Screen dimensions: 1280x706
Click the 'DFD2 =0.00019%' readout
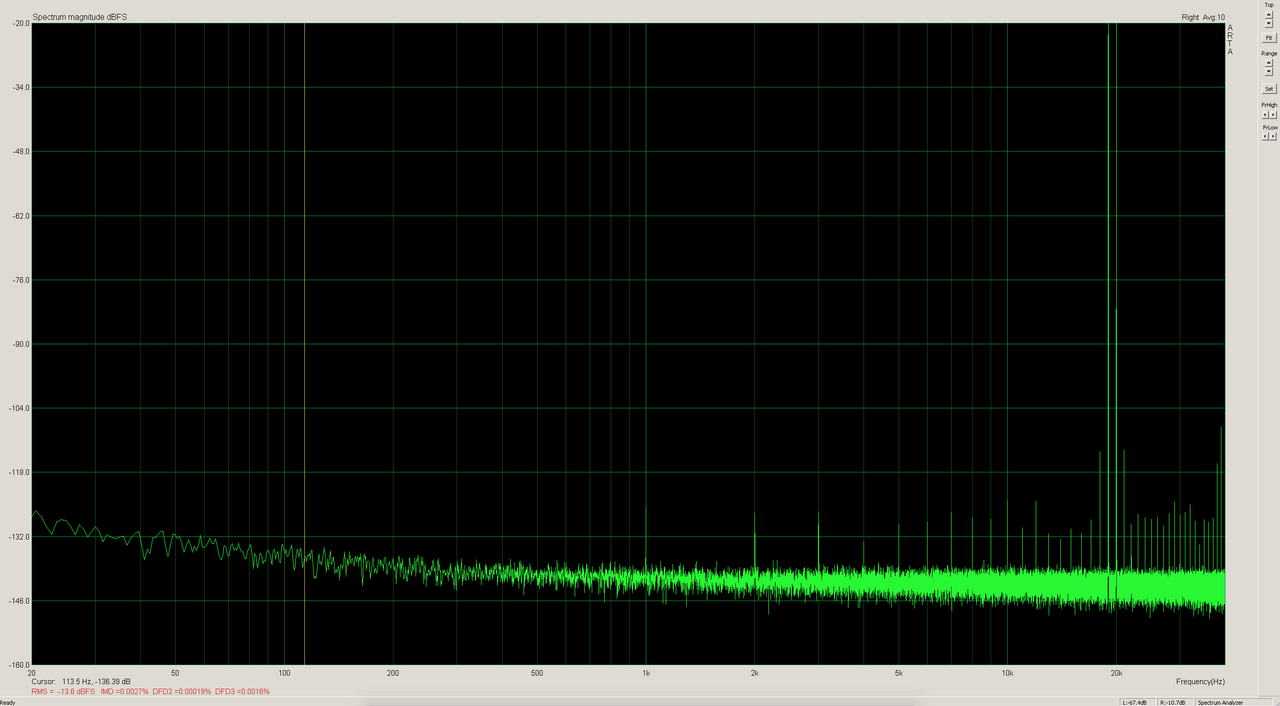click(x=182, y=692)
